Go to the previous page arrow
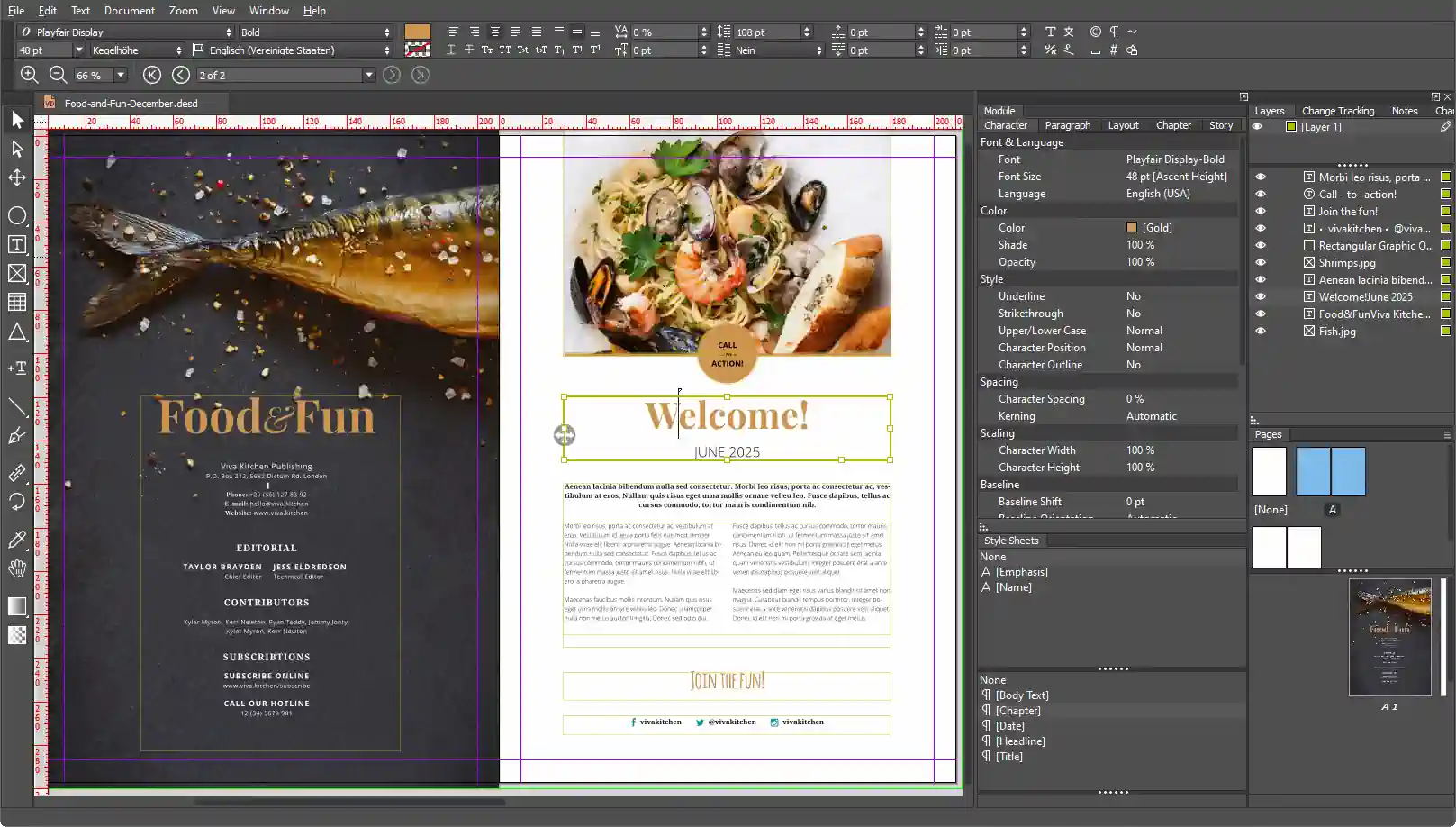The width and height of the screenshot is (1456, 827). click(181, 75)
